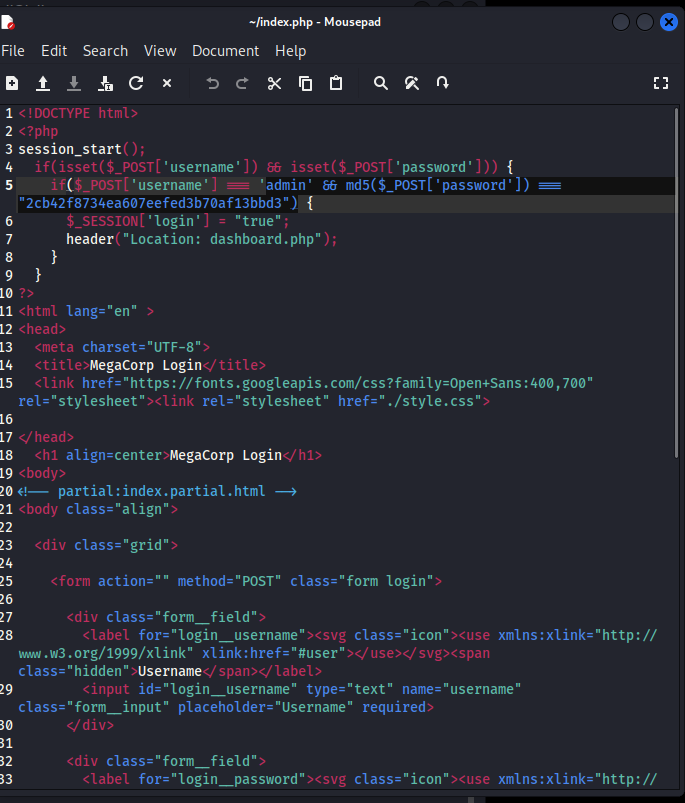Maximize the Mousepad window

645,22
